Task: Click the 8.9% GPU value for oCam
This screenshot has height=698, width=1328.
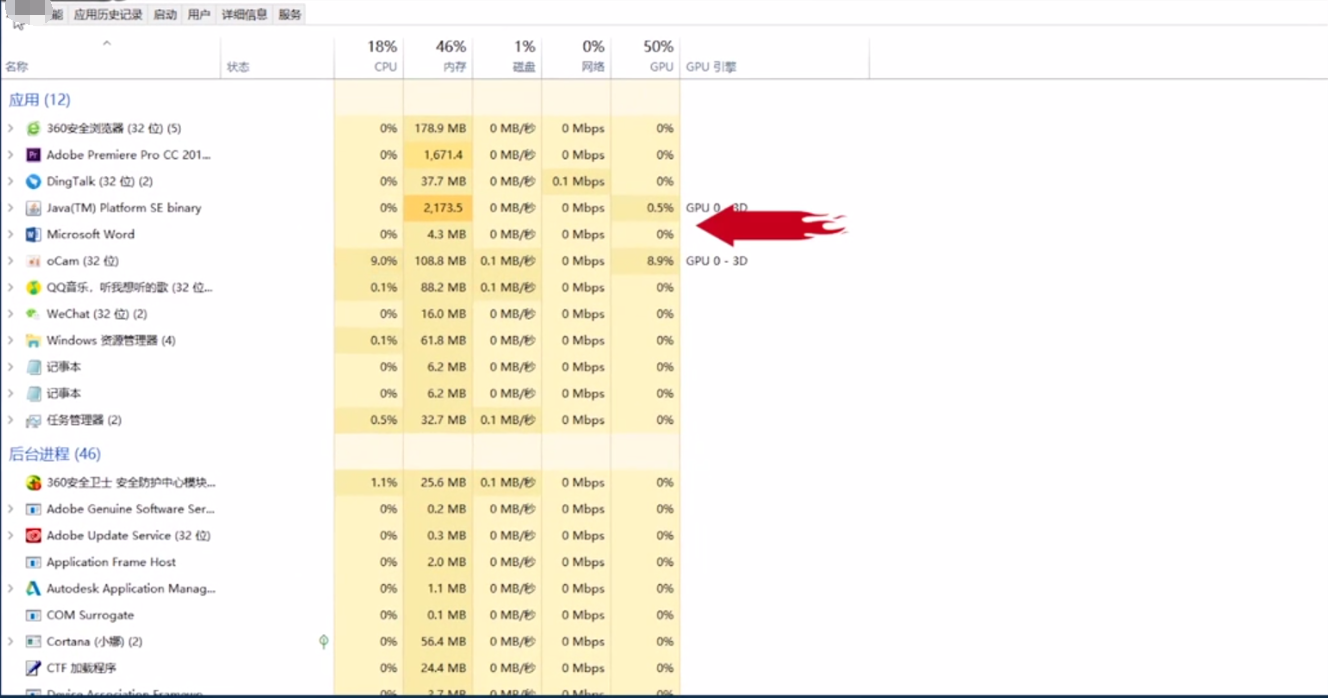Action: pyautogui.click(x=660, y=261)
